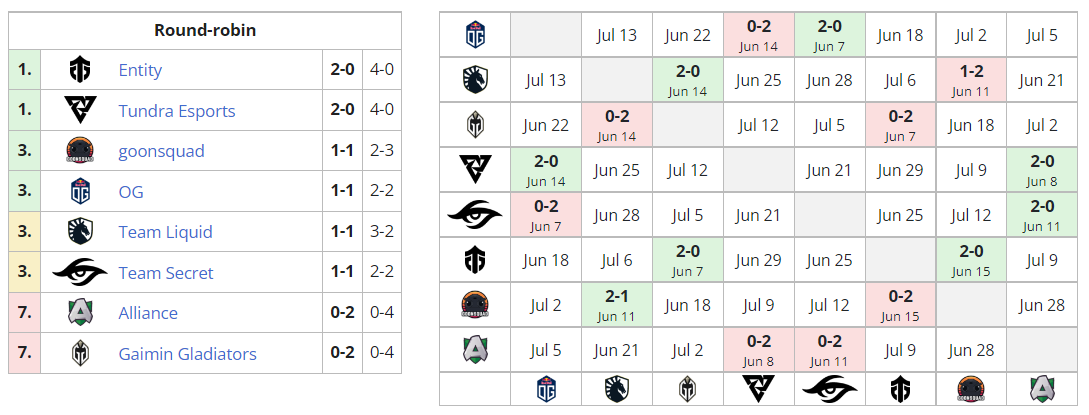Click the Team Liquid logo in the crosstable's left column
The height and width of the screenshot is (415, 1089).
475,80
